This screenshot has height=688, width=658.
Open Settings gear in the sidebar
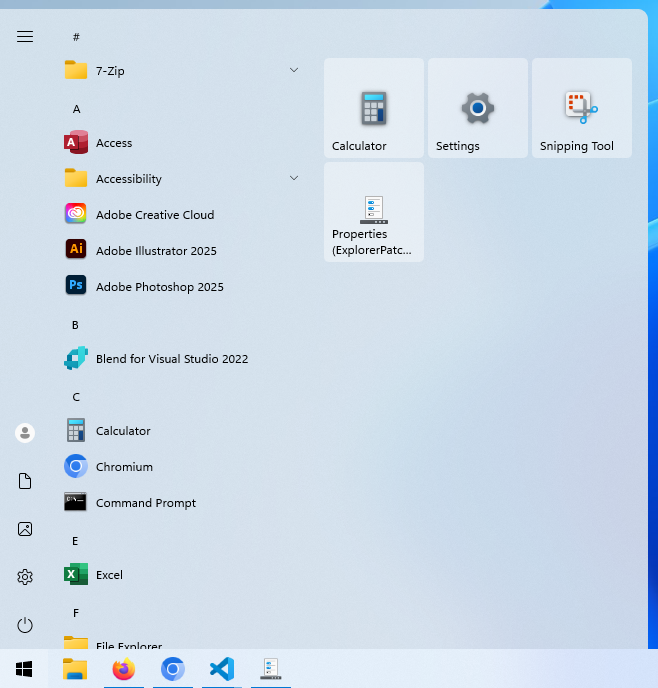(25, 577)
